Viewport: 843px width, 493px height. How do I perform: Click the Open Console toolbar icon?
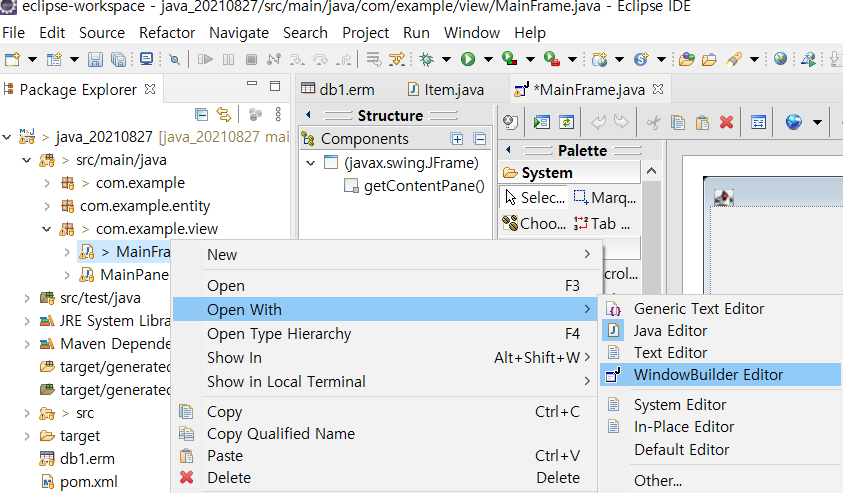click(x=146, y=58)
